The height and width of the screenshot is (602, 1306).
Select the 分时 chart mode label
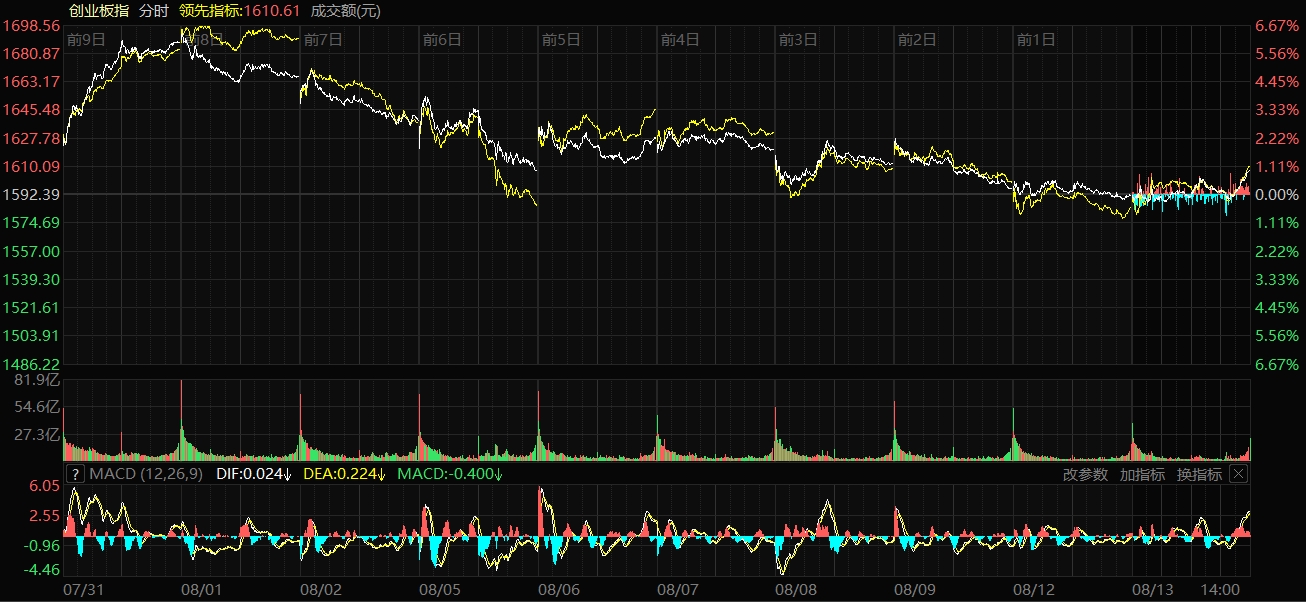[x=153, y=10]
